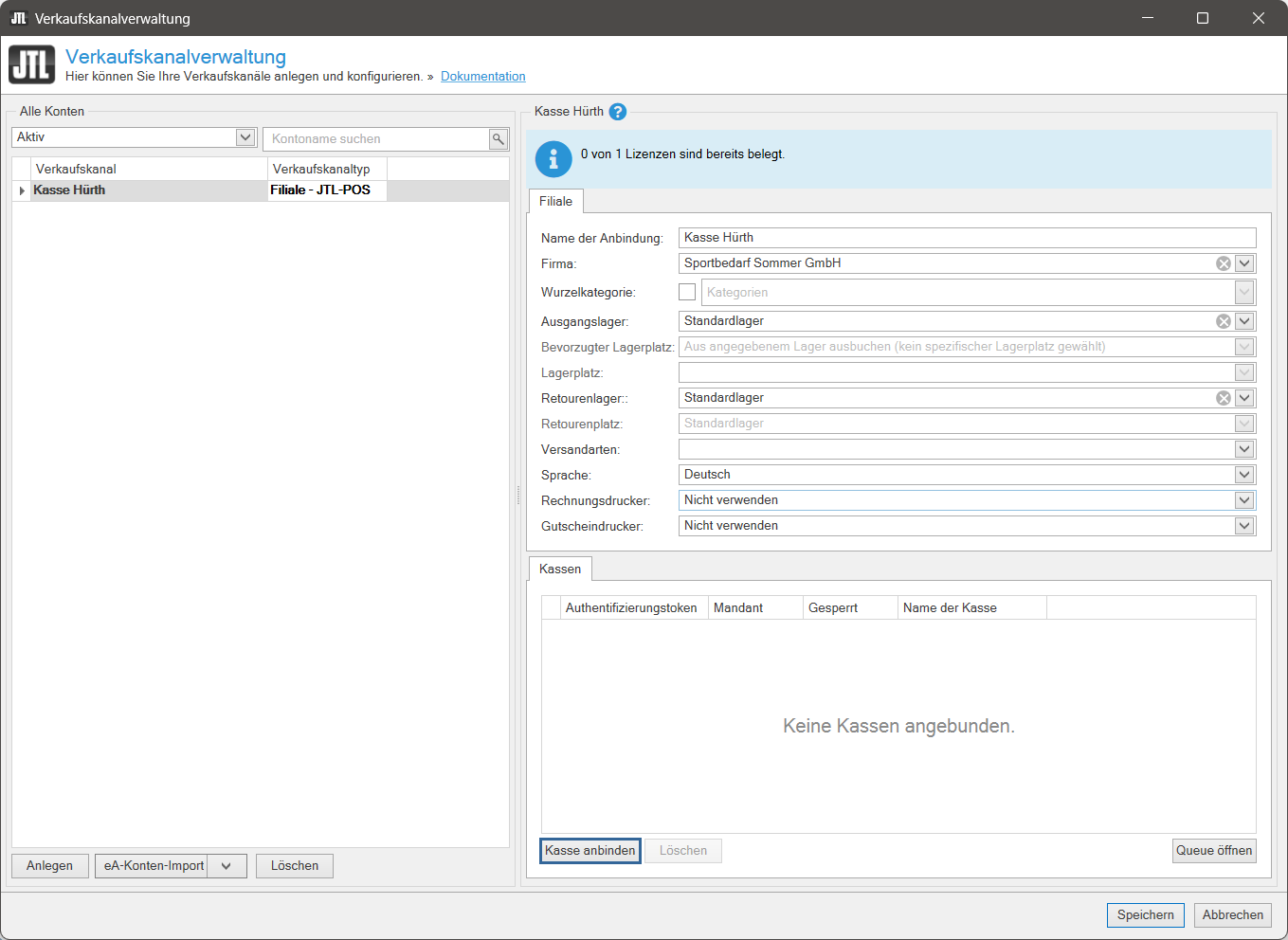Clear Retourenlager selection with X icon
Image resolution: width=1288 pixels, height=940 pixels.
tap(1224, 399)
